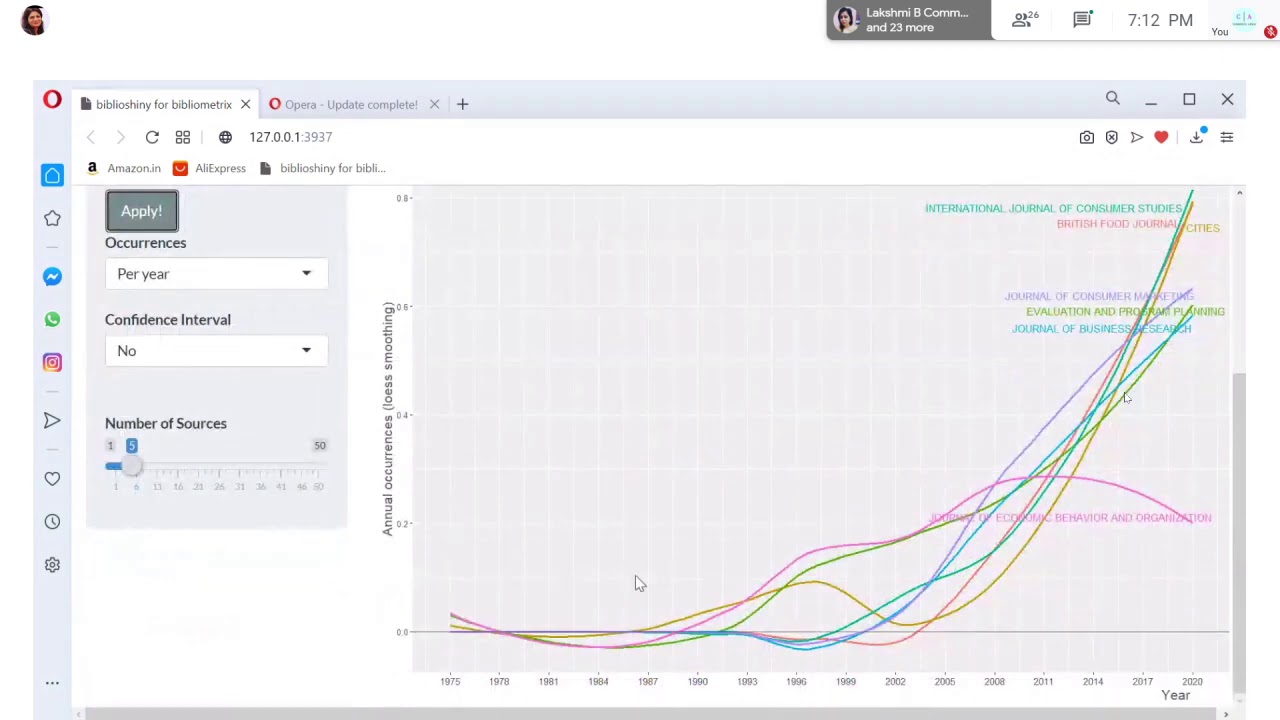Open sidebar setup three-dots menu
1280x720 pixels.
[x=52, y=683]
